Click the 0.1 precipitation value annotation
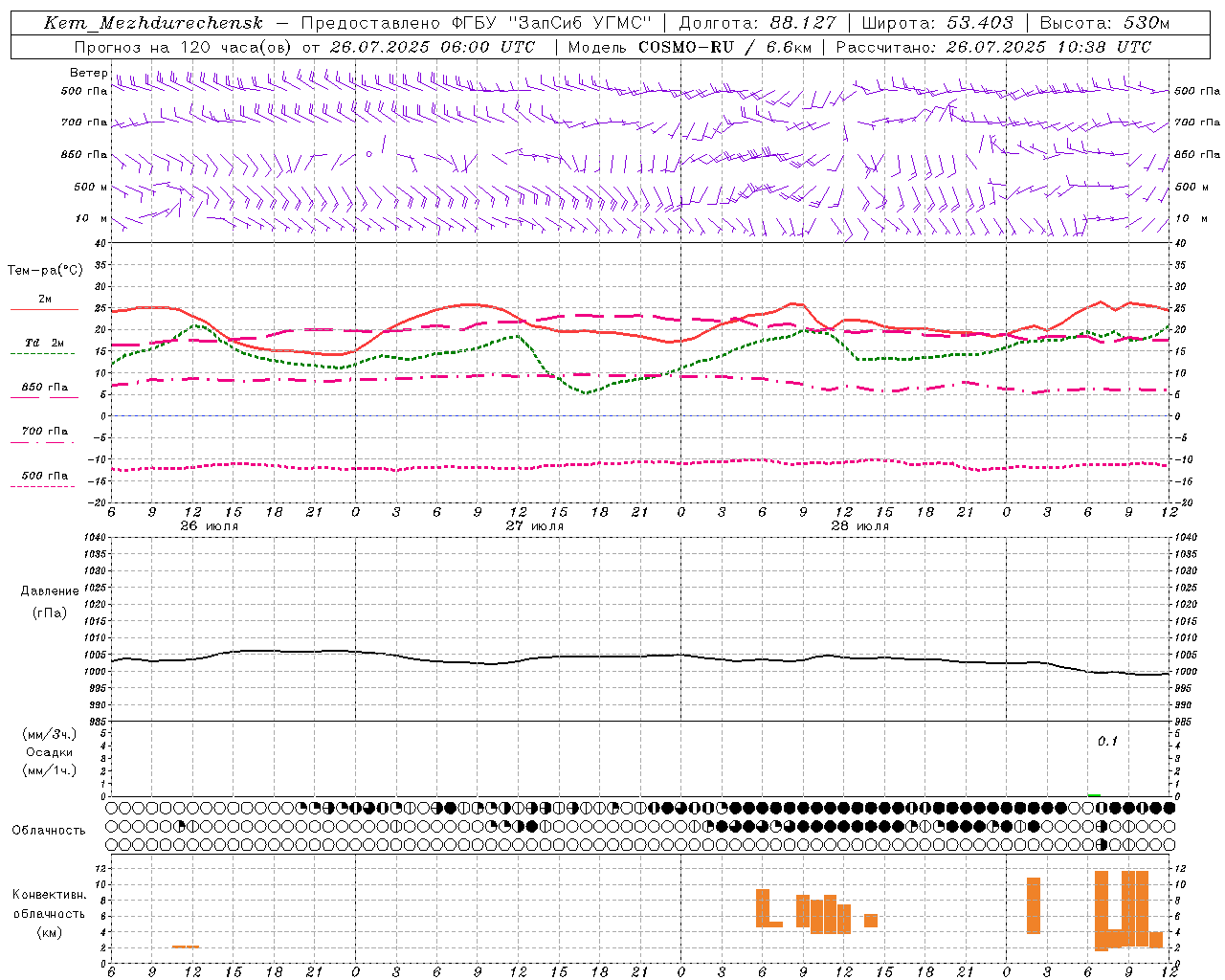This screenshot has height=980, width=1225. [x=1107, y=741]
